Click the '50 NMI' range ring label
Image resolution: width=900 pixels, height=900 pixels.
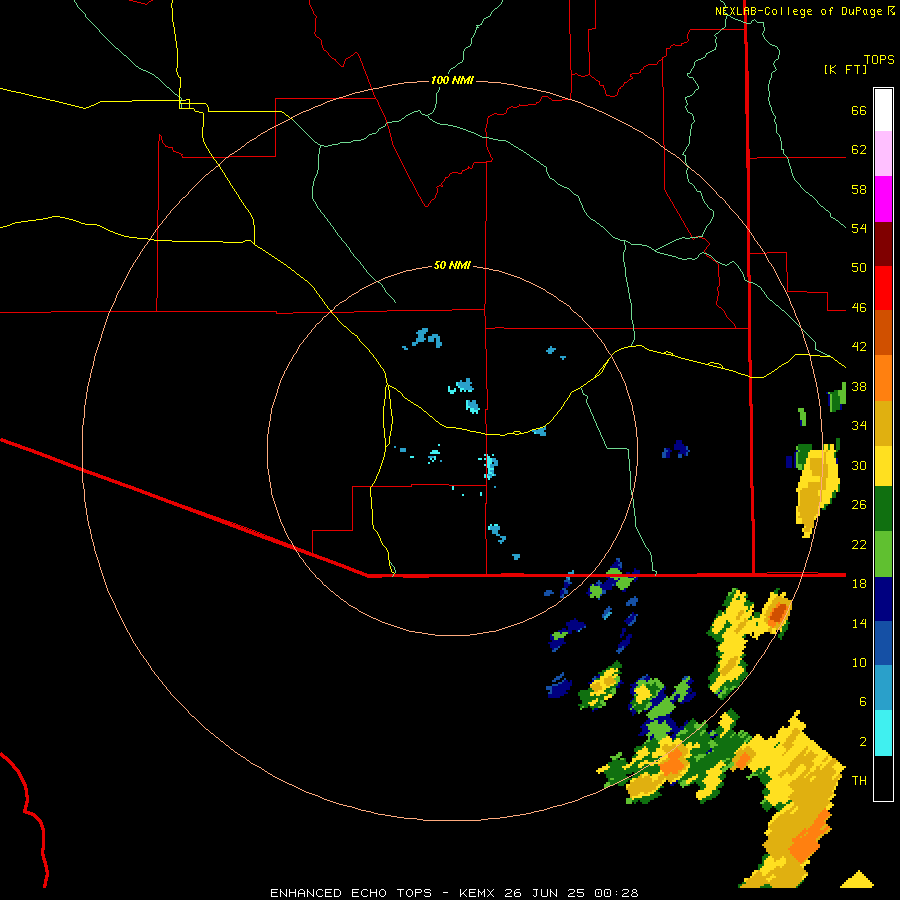452,265
